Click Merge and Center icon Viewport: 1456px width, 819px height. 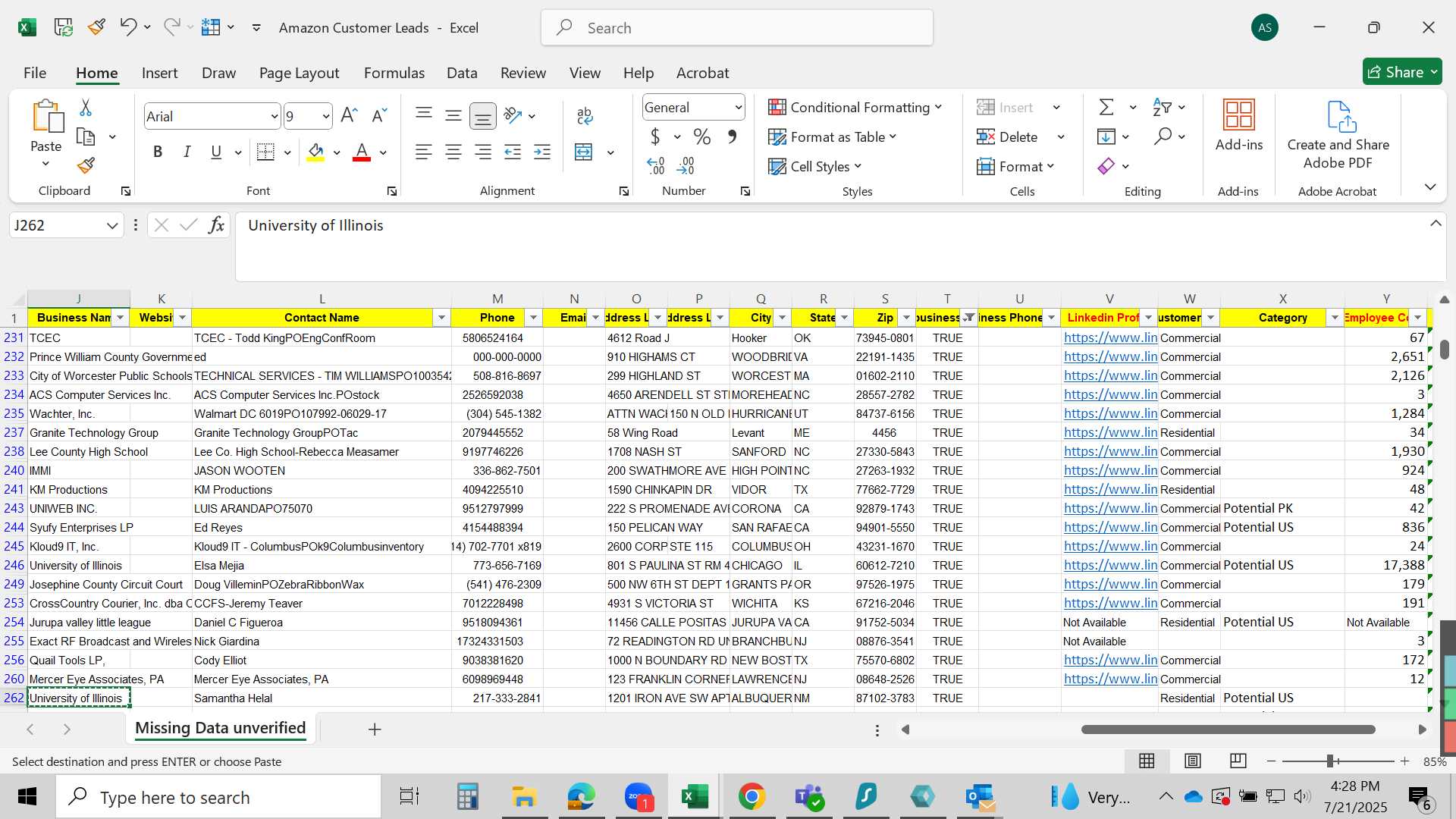tap(583, 152)
